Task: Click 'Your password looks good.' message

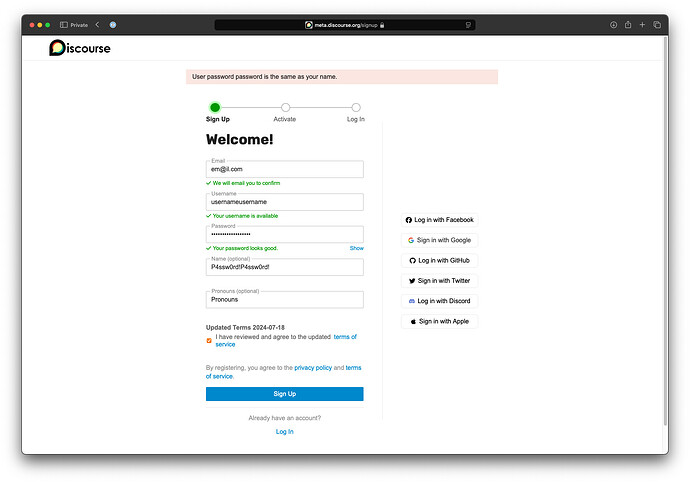Action: [242, 248]
